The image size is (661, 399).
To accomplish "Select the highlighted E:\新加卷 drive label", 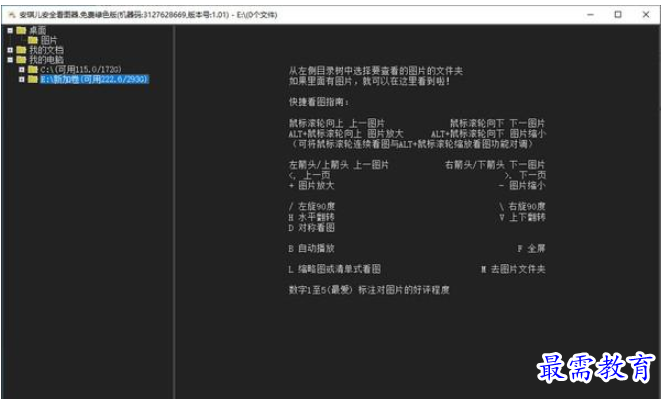I will point(94,79).
